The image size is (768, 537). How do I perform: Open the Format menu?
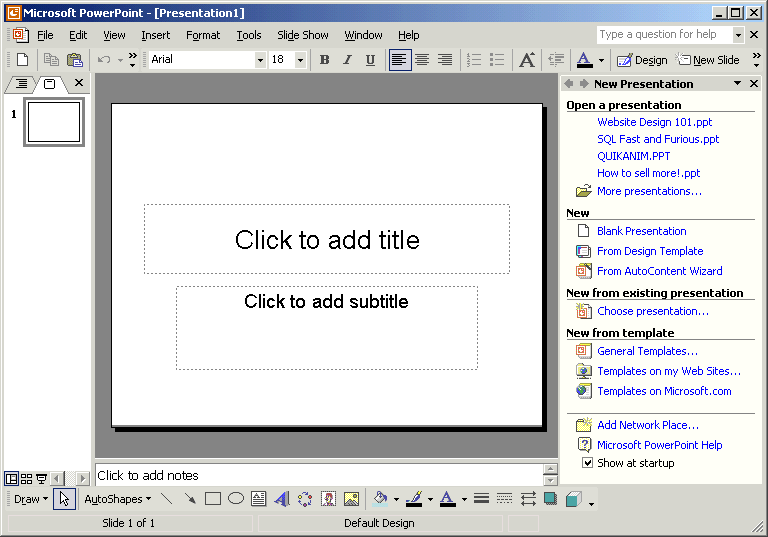203,35
